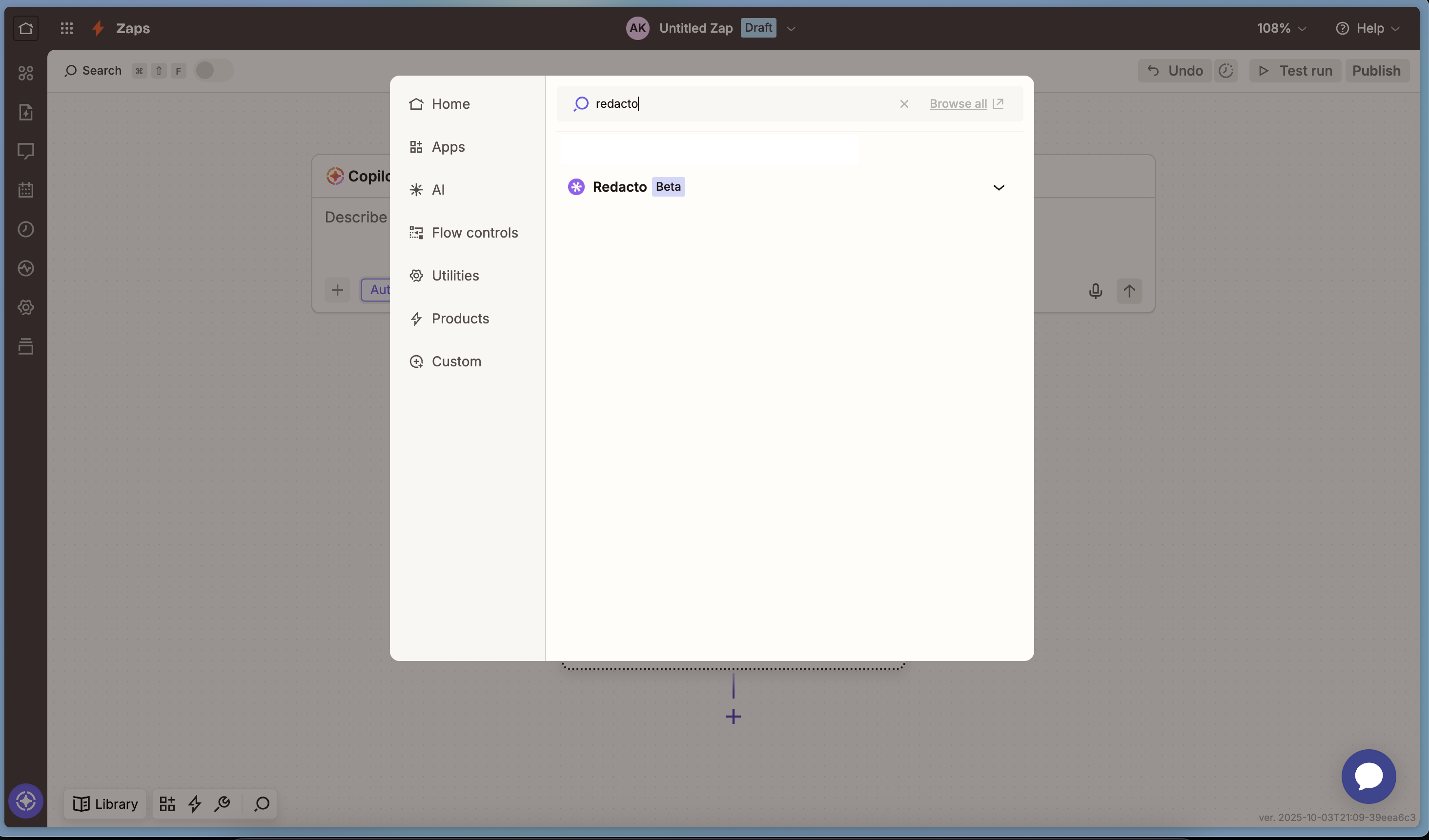Screen dimensions: 1429x840
Task: Click the home icon in top-left corner
Action: (x=25, y=28)
